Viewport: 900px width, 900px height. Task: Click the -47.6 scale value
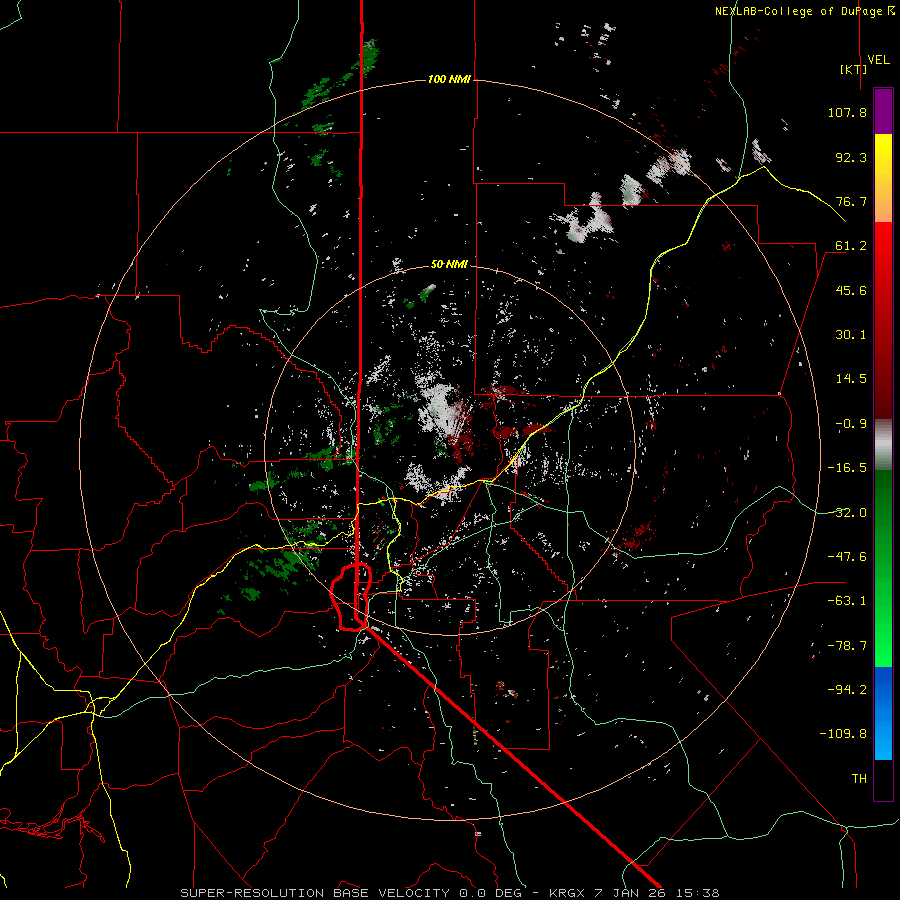pos(847,557)
